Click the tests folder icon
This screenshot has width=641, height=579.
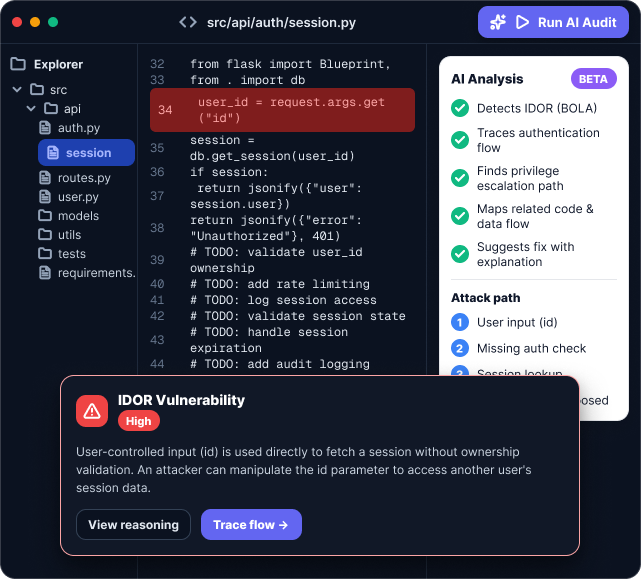pos(45,254)
